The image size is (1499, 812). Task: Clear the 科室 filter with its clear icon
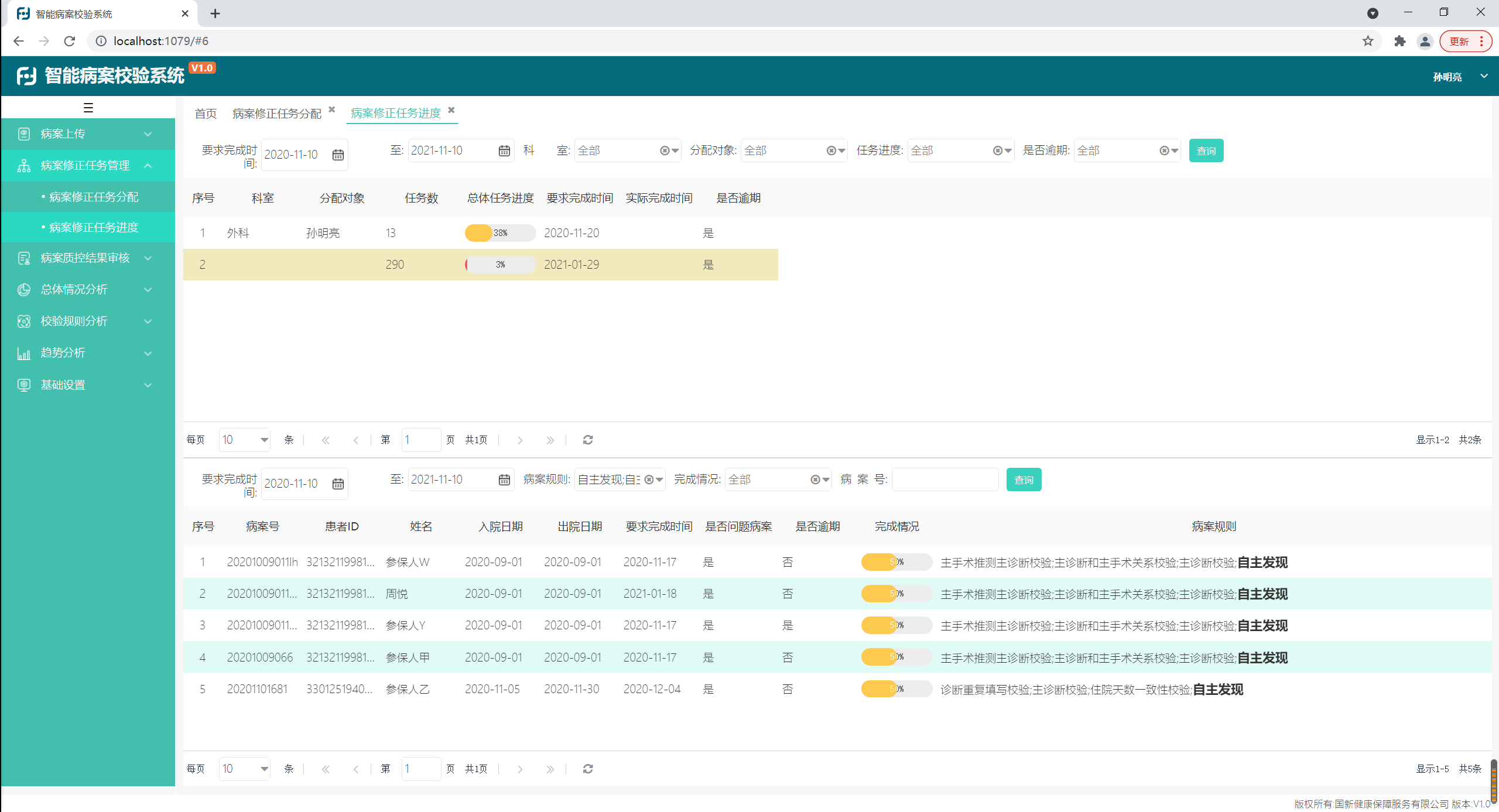tap(664, 151)
